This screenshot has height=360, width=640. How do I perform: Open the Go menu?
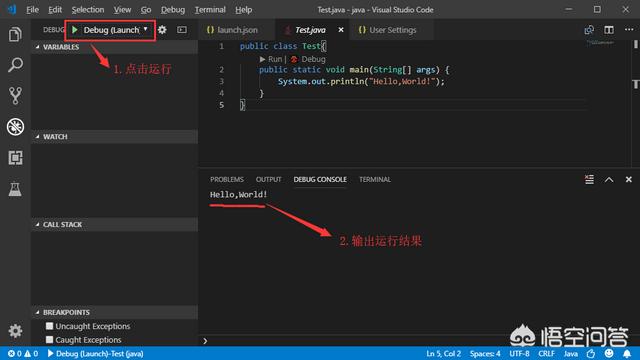point(146,9)
